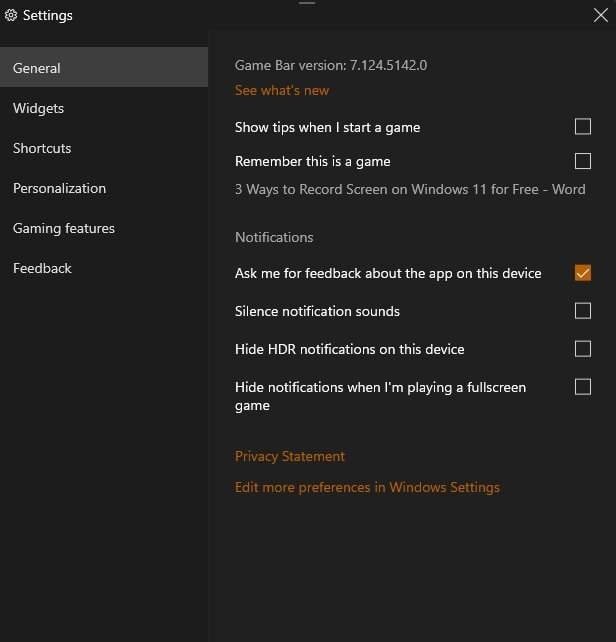This screenshot has height=642, width=616.
Task: Check the Remember this is a game box
Action: click(x=583, y=161)
